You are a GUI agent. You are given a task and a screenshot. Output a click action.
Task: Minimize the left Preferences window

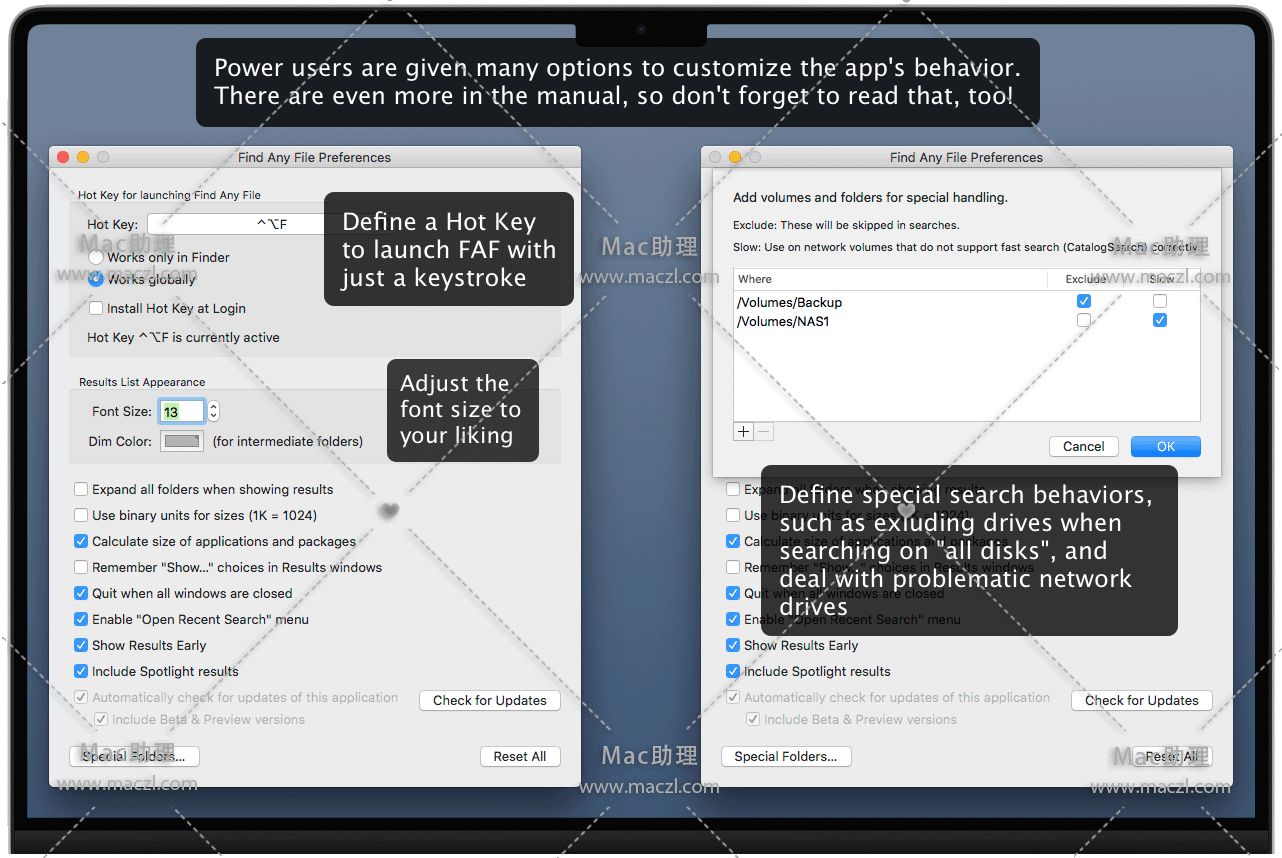[83, 157]
